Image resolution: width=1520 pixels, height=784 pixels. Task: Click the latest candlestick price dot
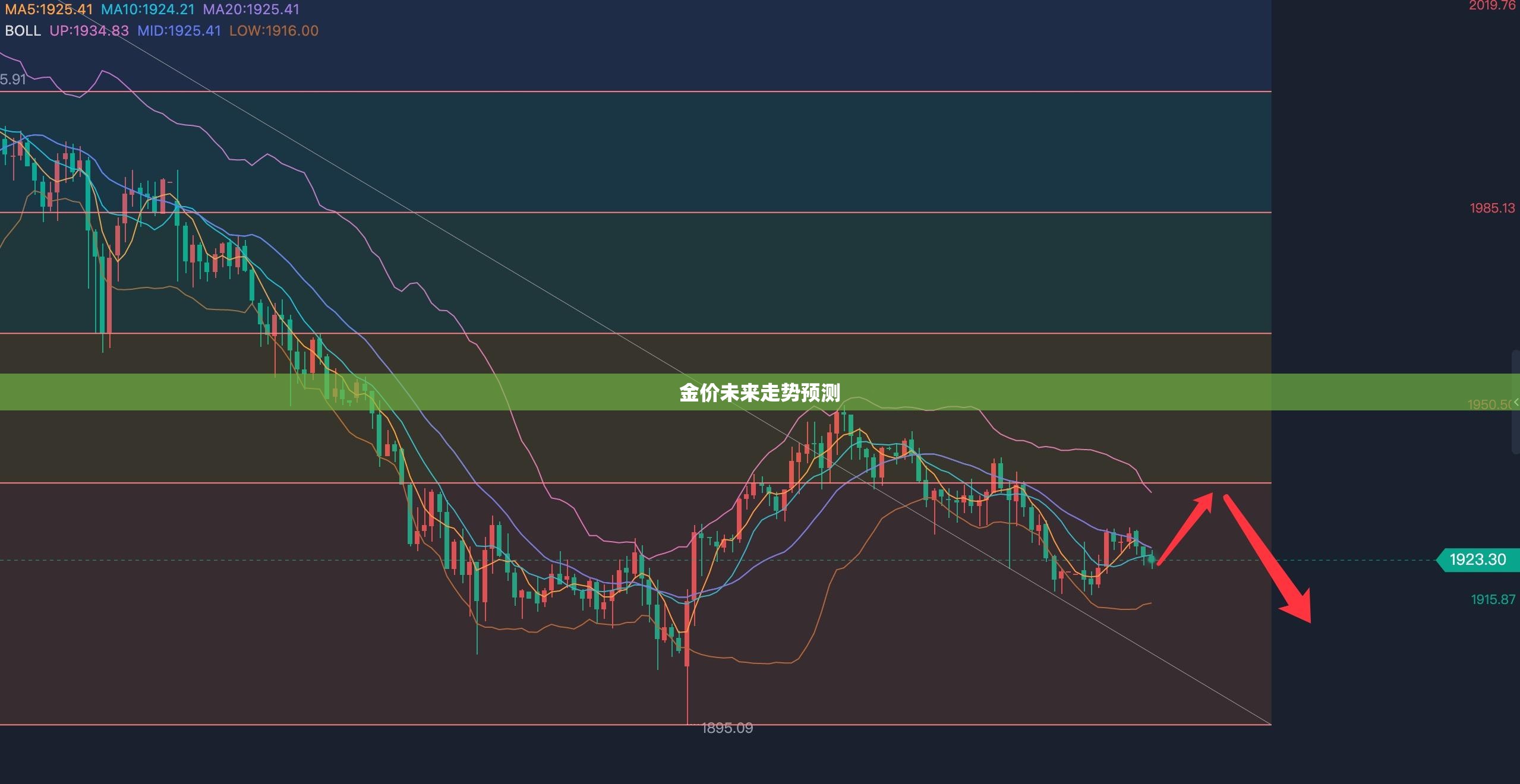tap(1152, 559)
